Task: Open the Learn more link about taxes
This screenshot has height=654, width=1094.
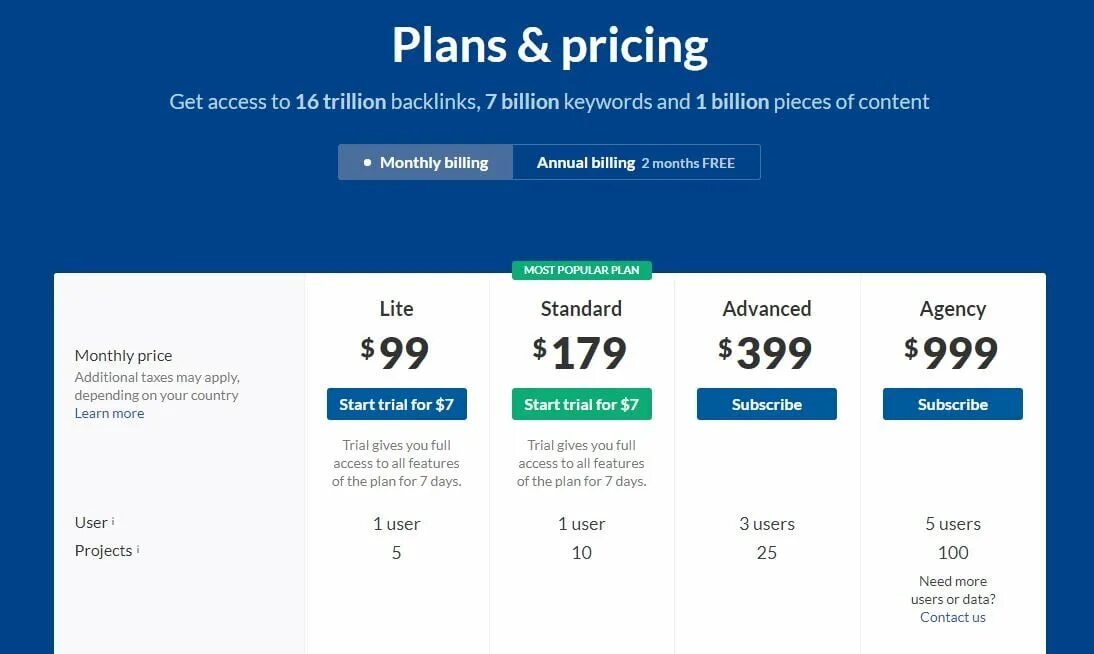Action: click(x=110, y=413)
